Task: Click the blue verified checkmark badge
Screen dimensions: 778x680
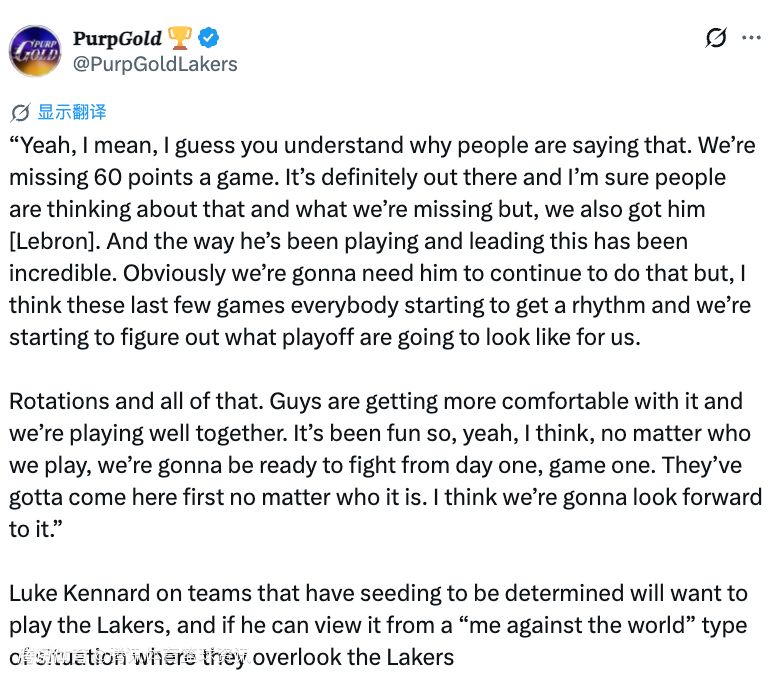Action: pos(209,39)
